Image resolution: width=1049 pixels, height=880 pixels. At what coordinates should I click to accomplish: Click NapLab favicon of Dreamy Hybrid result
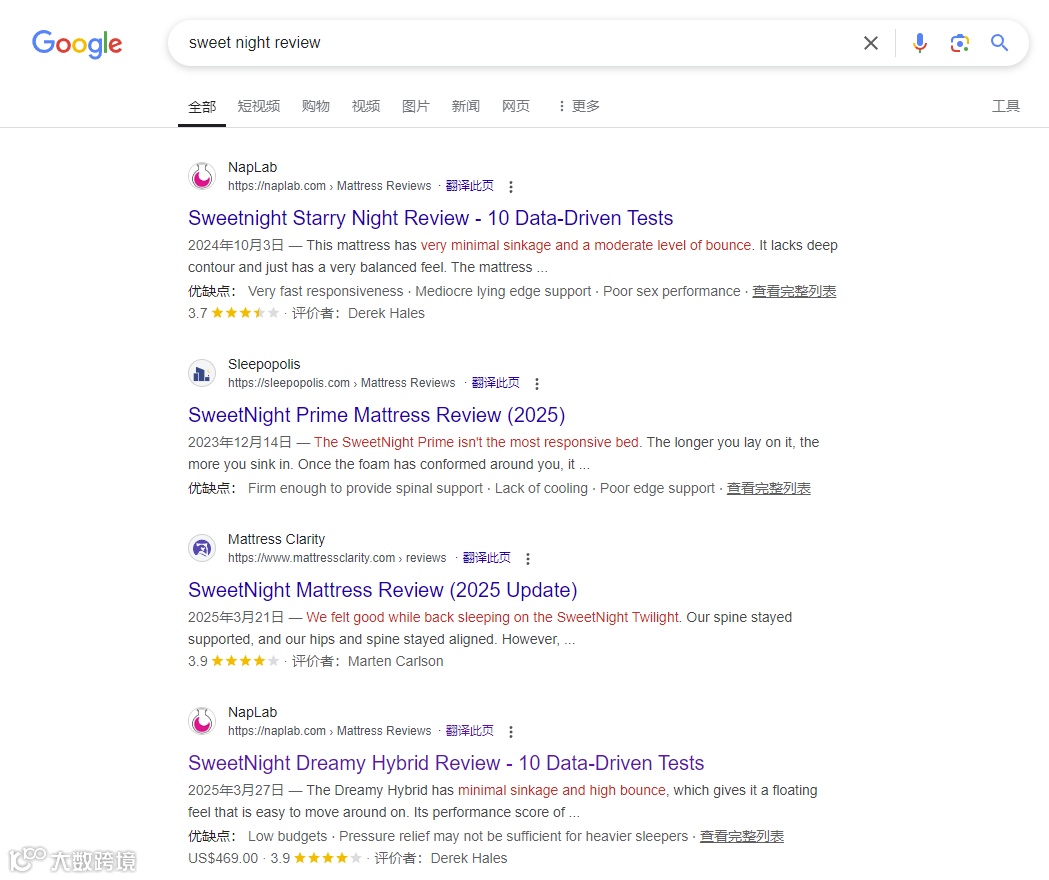(x=202, y=722)
